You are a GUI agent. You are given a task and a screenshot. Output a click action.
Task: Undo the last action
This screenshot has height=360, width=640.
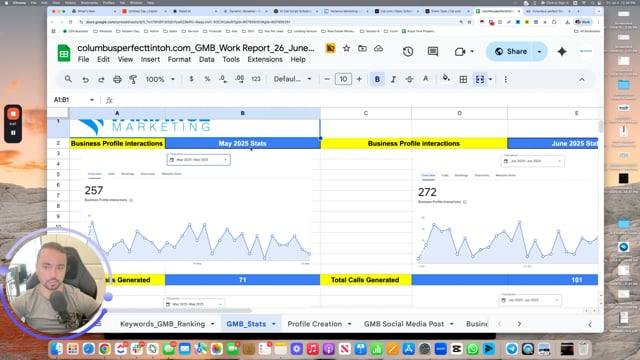[x=85, y=80]
